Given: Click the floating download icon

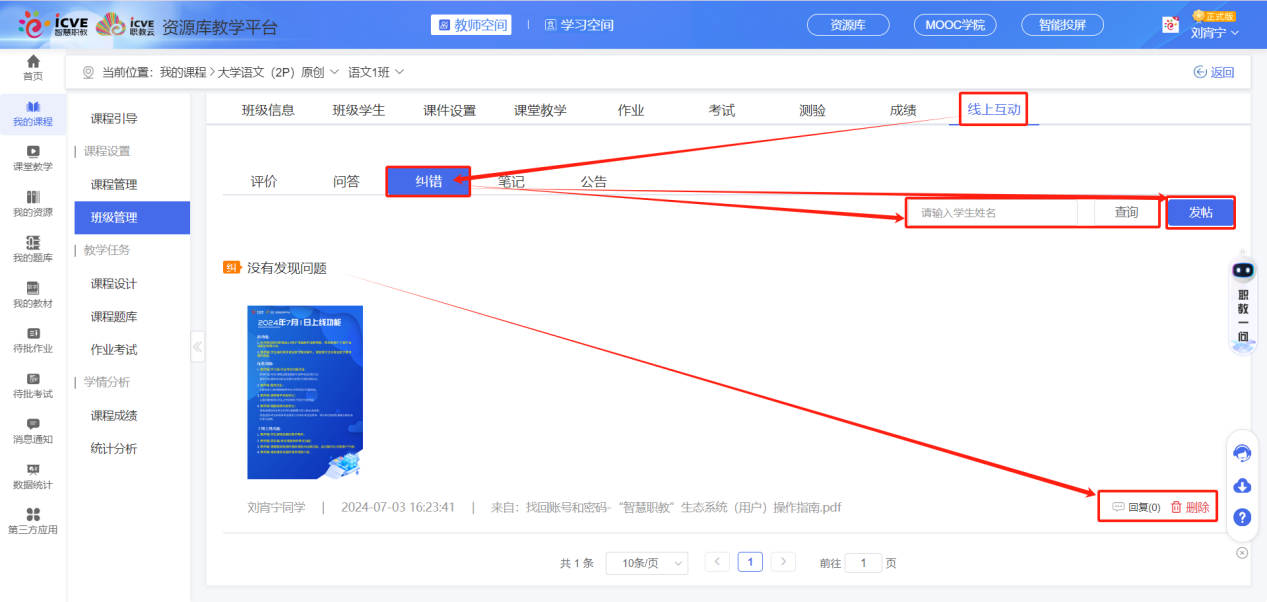Looking at the screenshot, I should [1242, 485].
